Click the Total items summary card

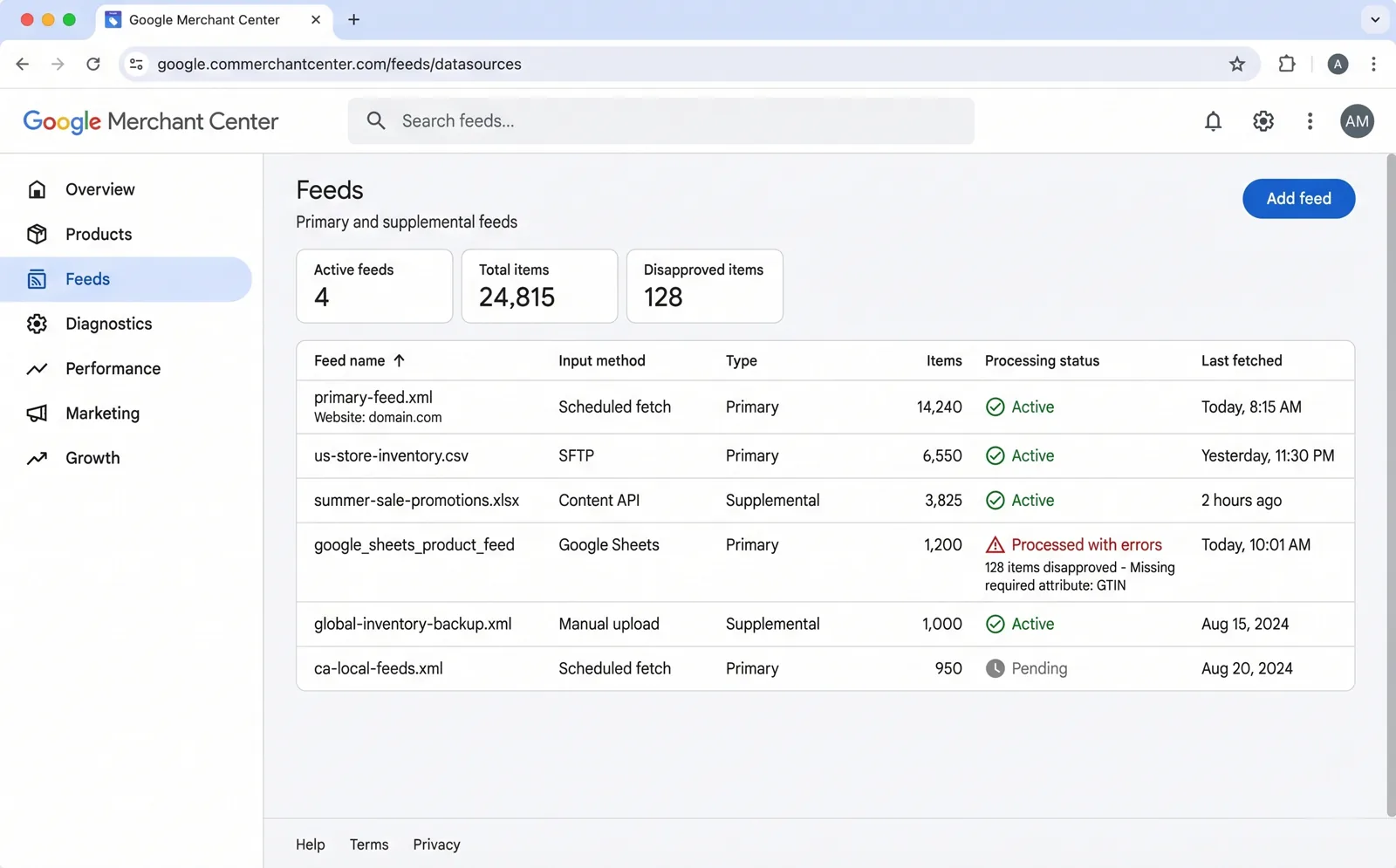[539, 286]
